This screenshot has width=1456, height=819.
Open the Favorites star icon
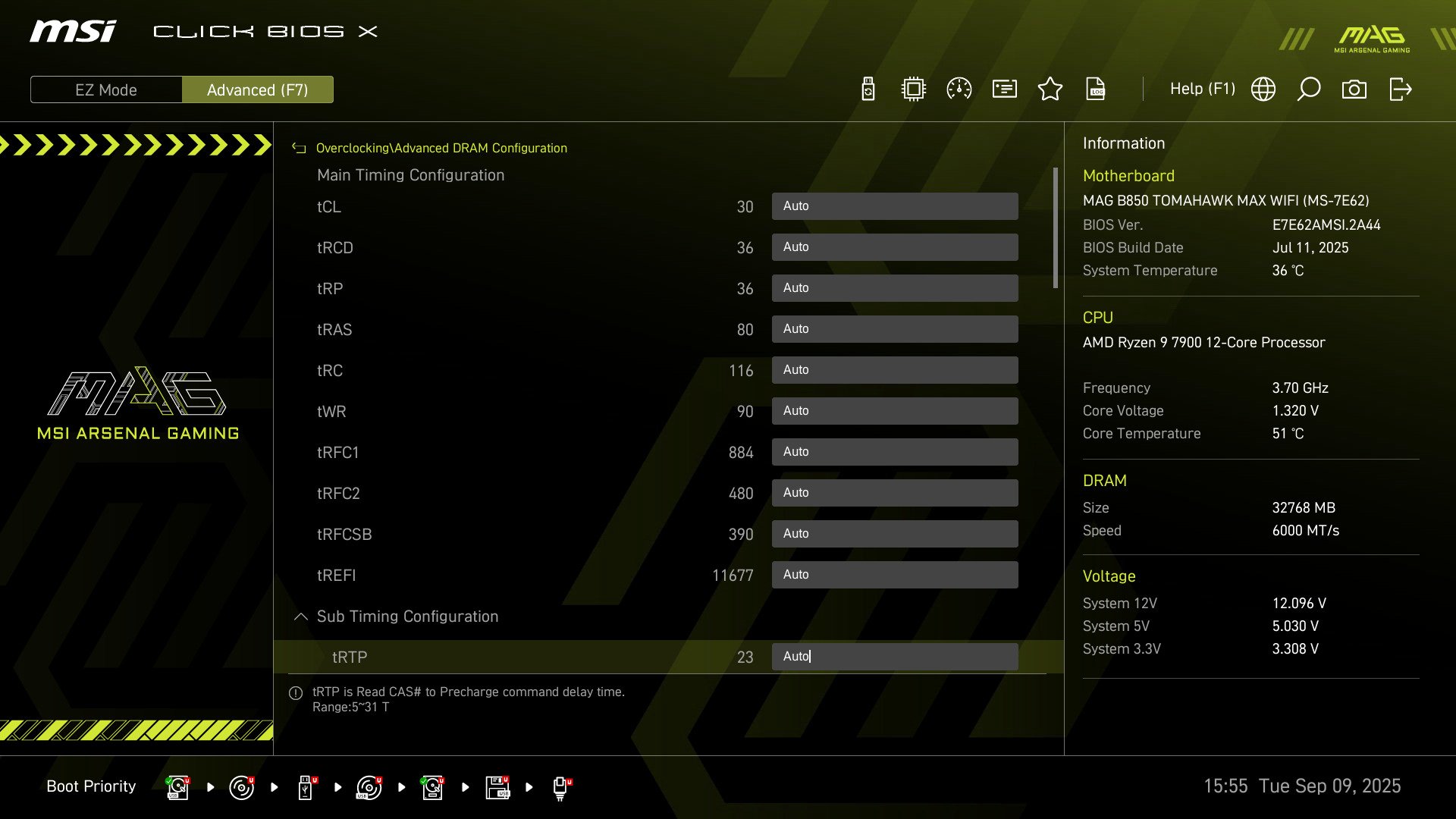[x=1050, y=89]
